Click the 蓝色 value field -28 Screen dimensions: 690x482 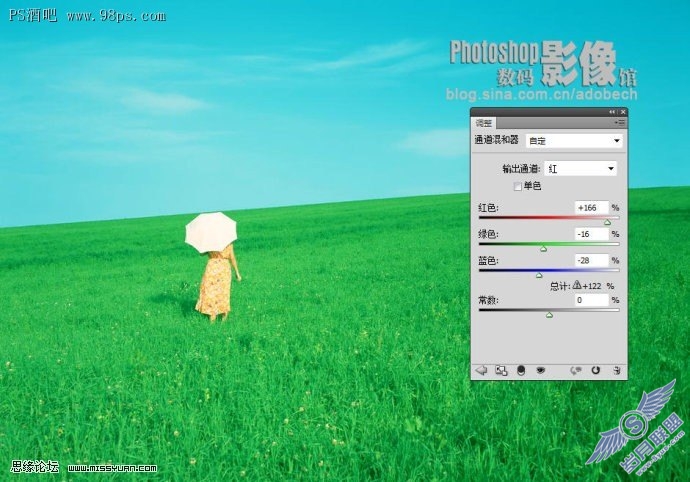tap(591, 260)
